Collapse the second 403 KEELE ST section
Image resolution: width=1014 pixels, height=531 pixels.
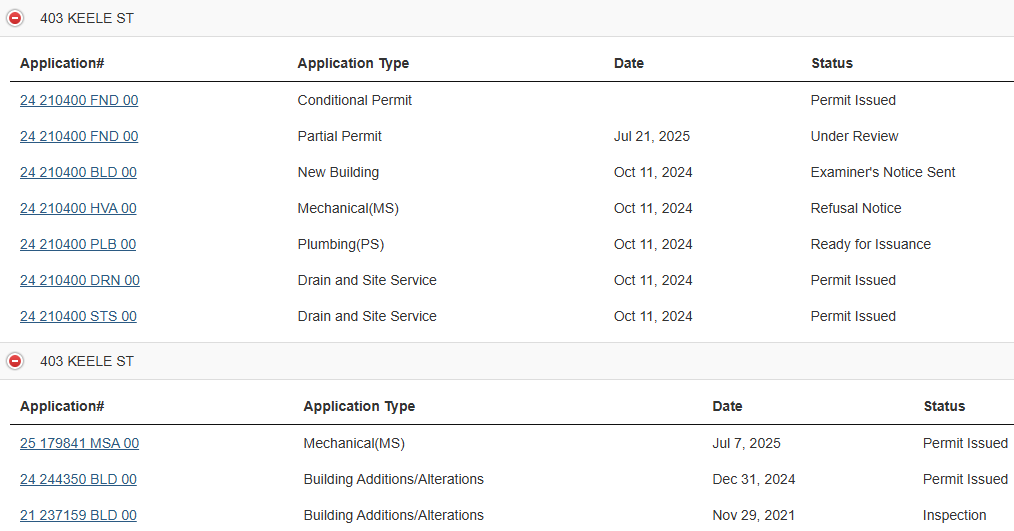pyautogui.click(x=15, y=361)
